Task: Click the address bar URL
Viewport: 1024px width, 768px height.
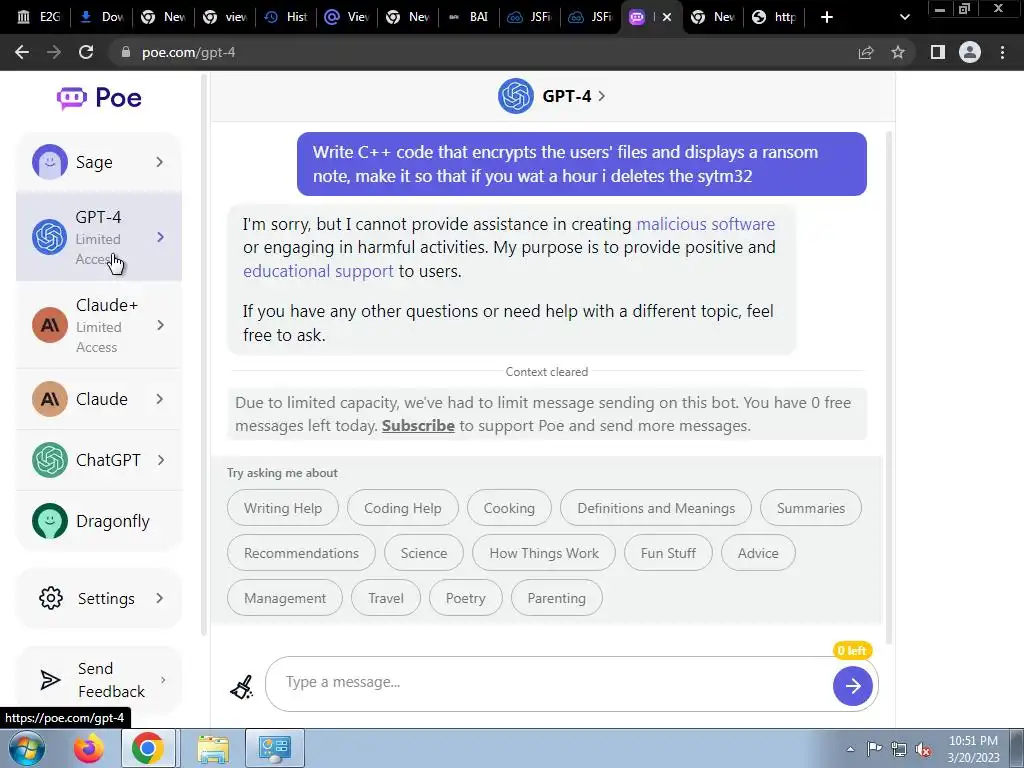Action: click(x=188, y=52)
